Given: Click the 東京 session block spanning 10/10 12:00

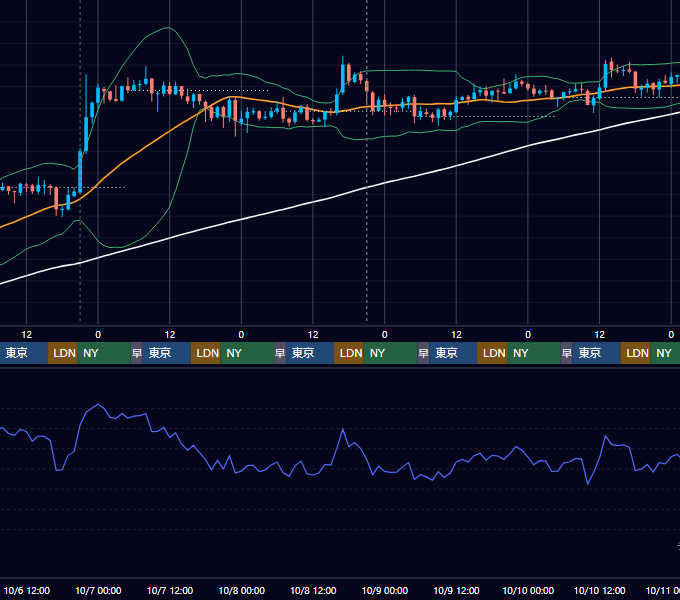Looking at the screenshot, I should point(596,353).
